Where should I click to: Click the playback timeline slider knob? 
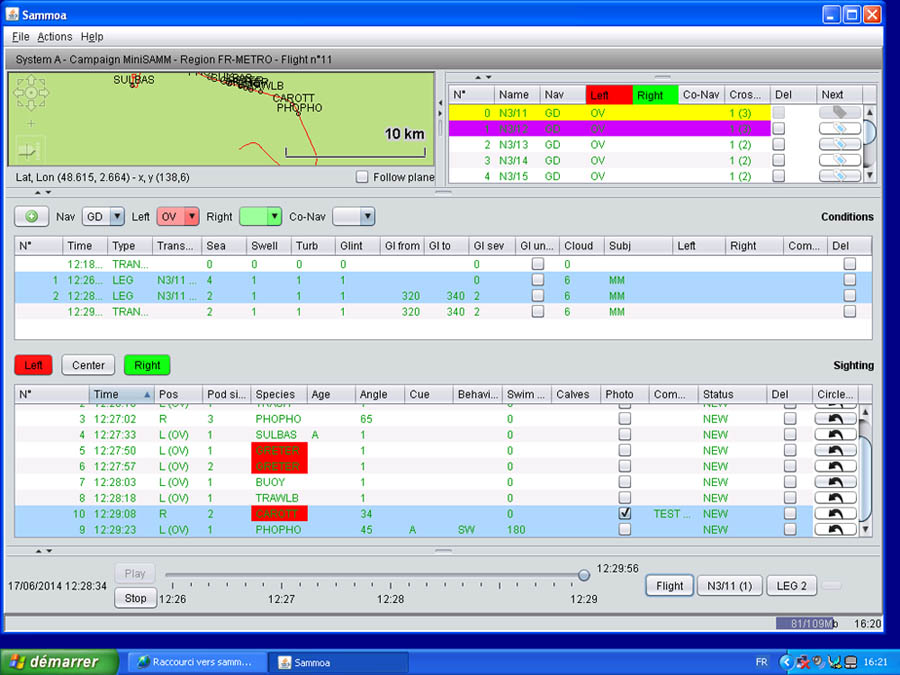click(584, 575)
